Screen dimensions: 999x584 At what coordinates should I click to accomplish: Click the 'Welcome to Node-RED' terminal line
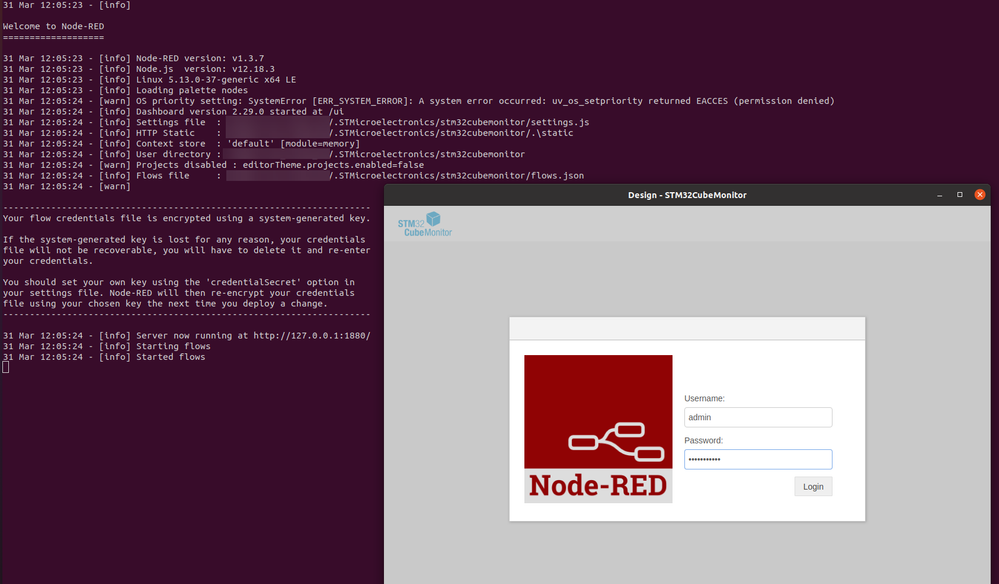(54, 26)
